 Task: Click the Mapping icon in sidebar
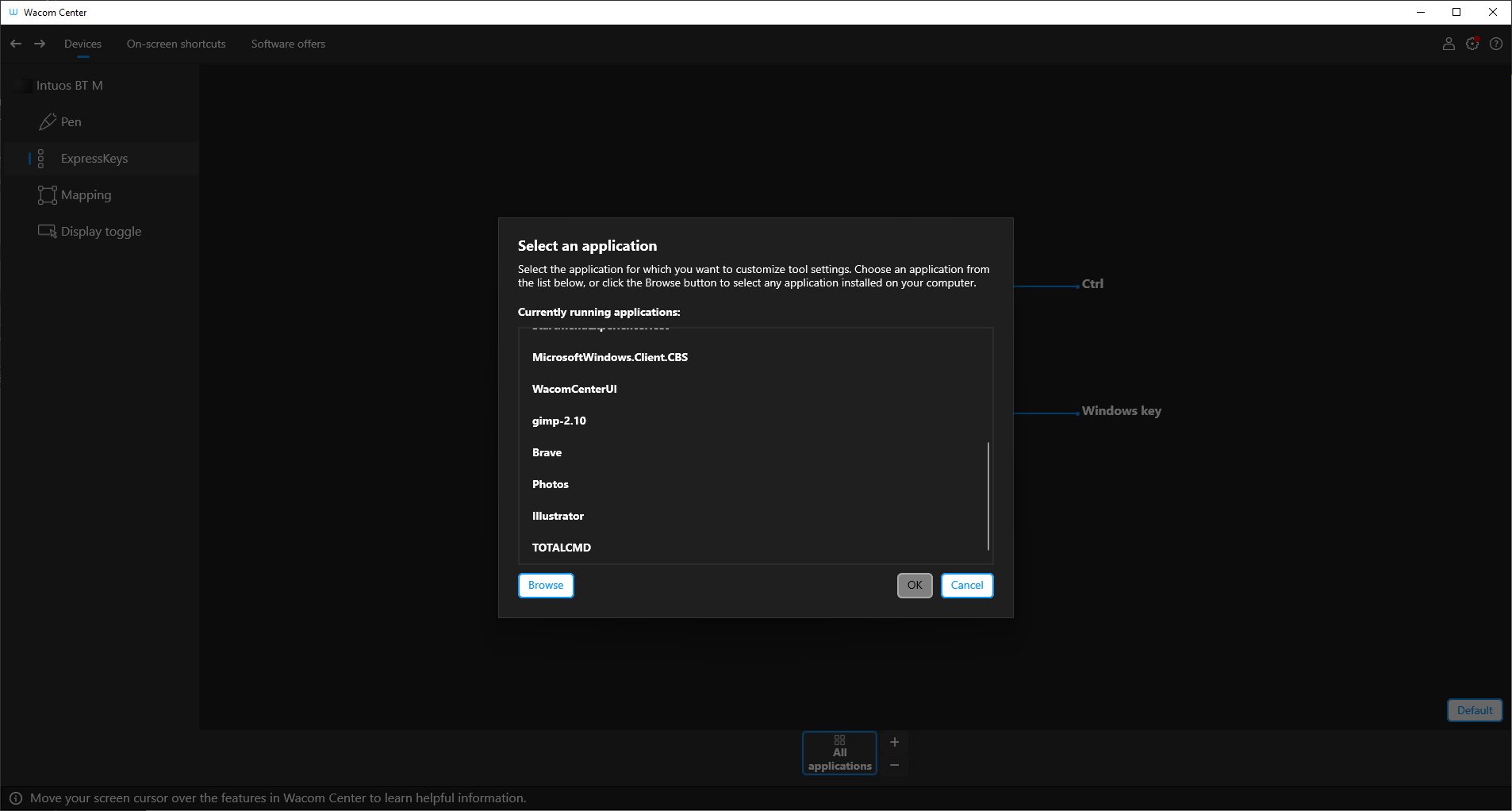coord(47,195)
